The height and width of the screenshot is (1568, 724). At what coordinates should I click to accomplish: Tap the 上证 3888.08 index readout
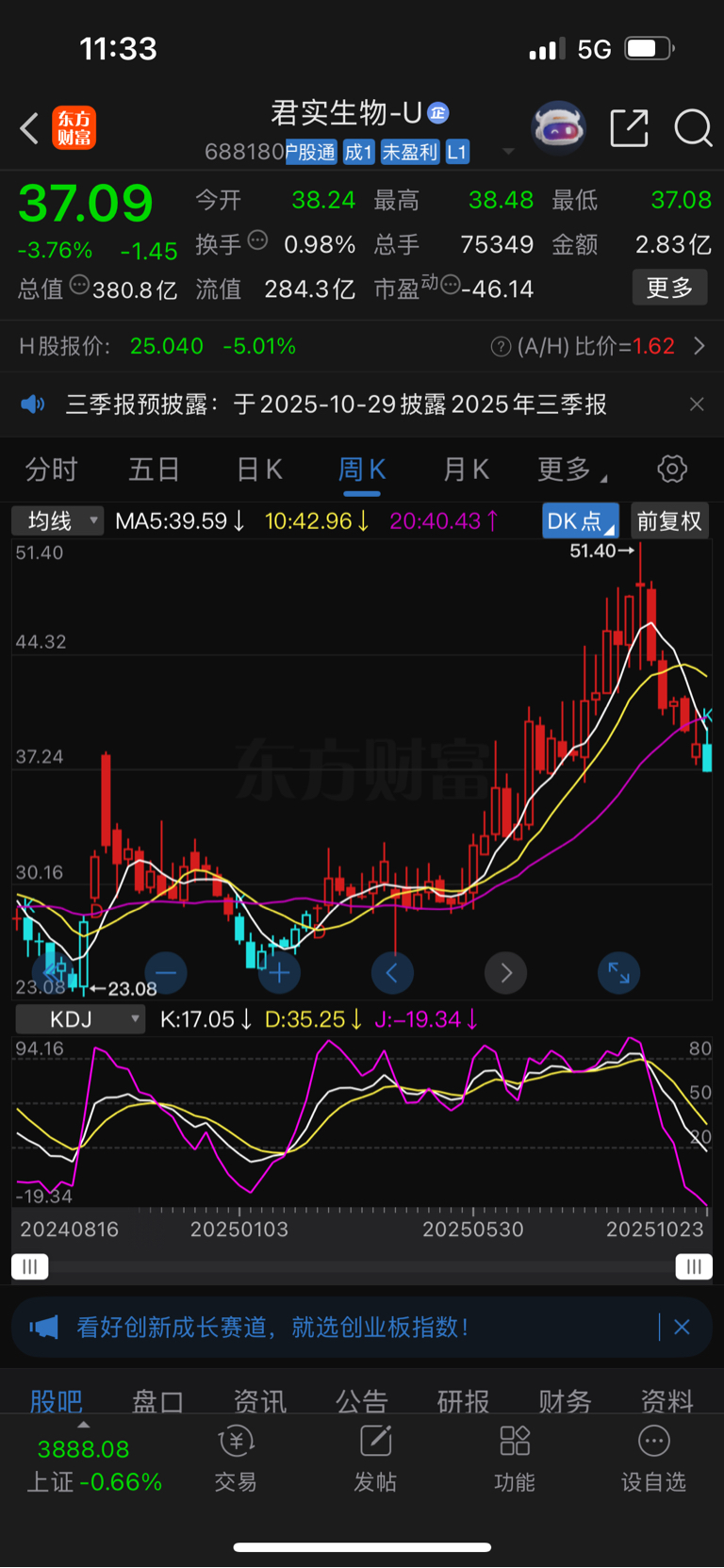[93, 1465]
